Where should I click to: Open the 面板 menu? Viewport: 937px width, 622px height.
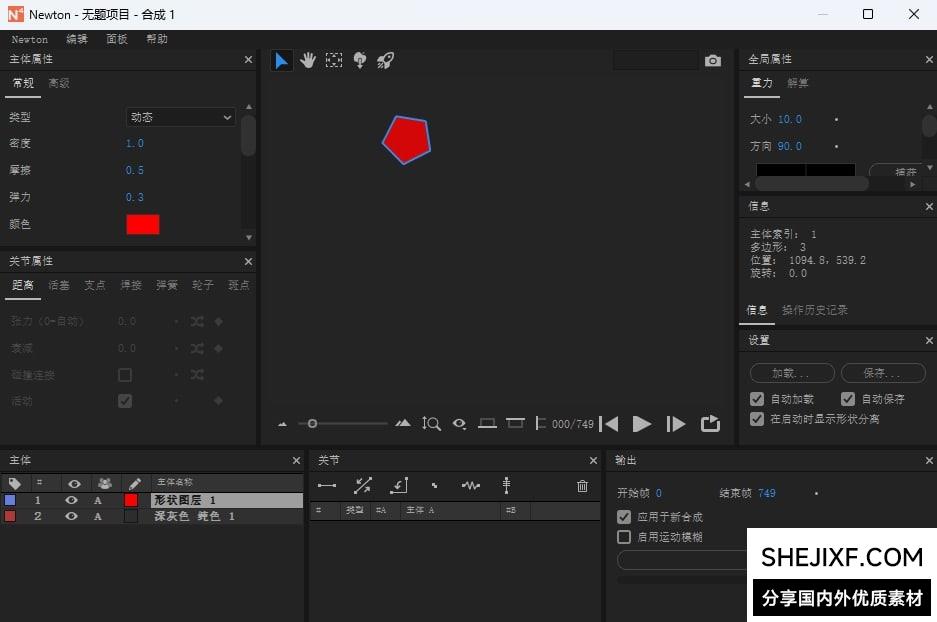tap(117, 39)
